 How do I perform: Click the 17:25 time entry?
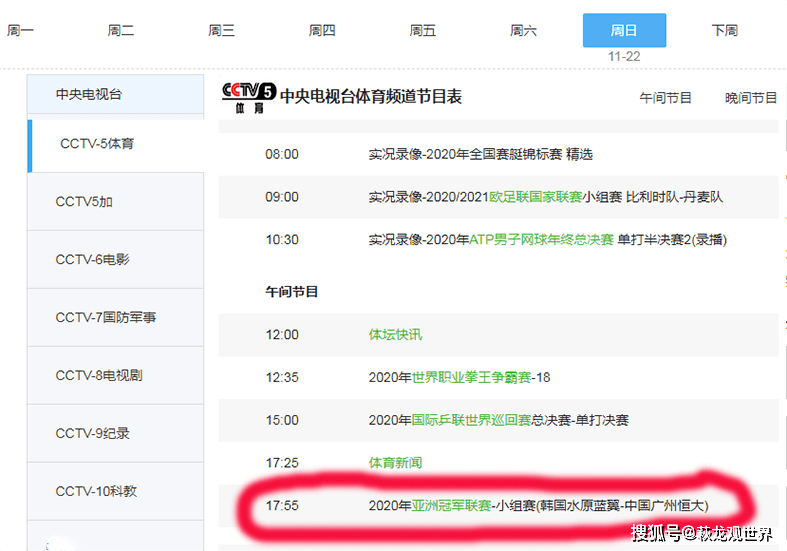(x=282, y=463)
